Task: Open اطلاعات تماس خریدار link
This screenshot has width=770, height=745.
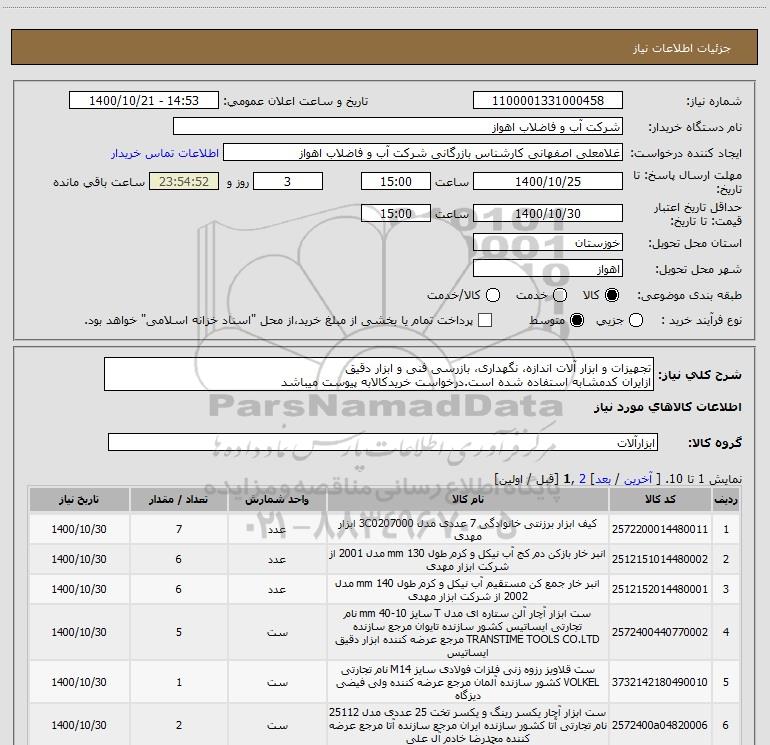Action: click(165, 153)
